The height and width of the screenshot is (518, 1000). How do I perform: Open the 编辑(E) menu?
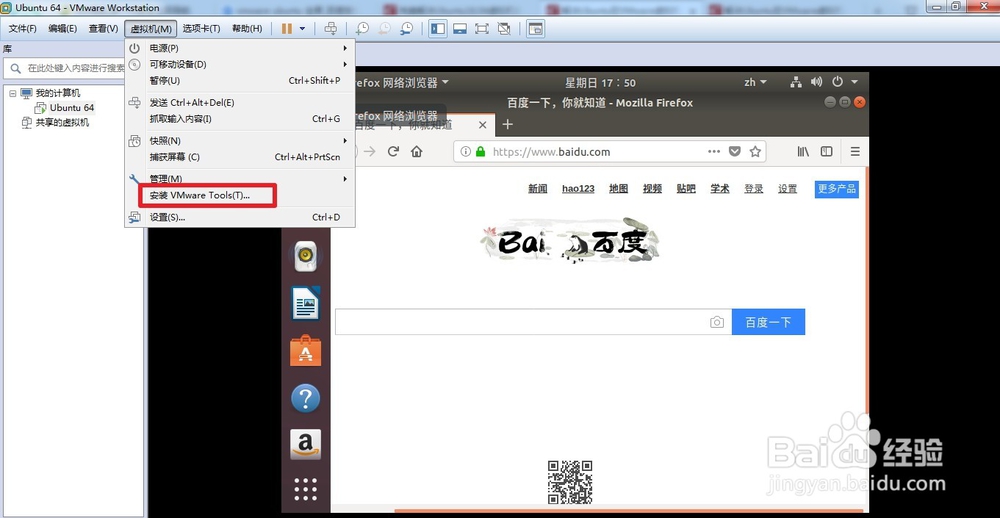pos(62,29)
